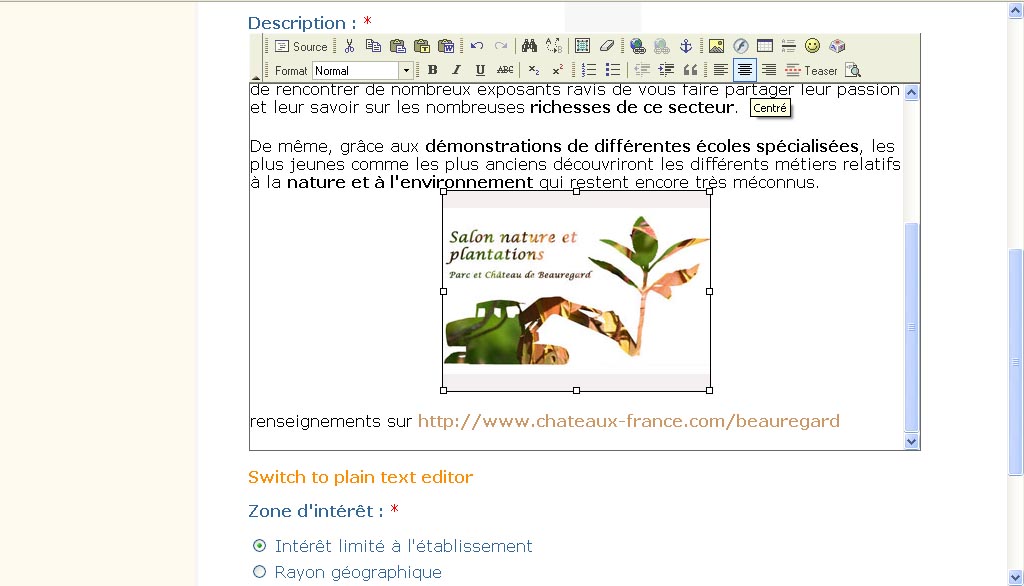The image size is (1024, 586).
Task: Click the bold text "richesses de ce secteur"
Action: pos(632,107)
